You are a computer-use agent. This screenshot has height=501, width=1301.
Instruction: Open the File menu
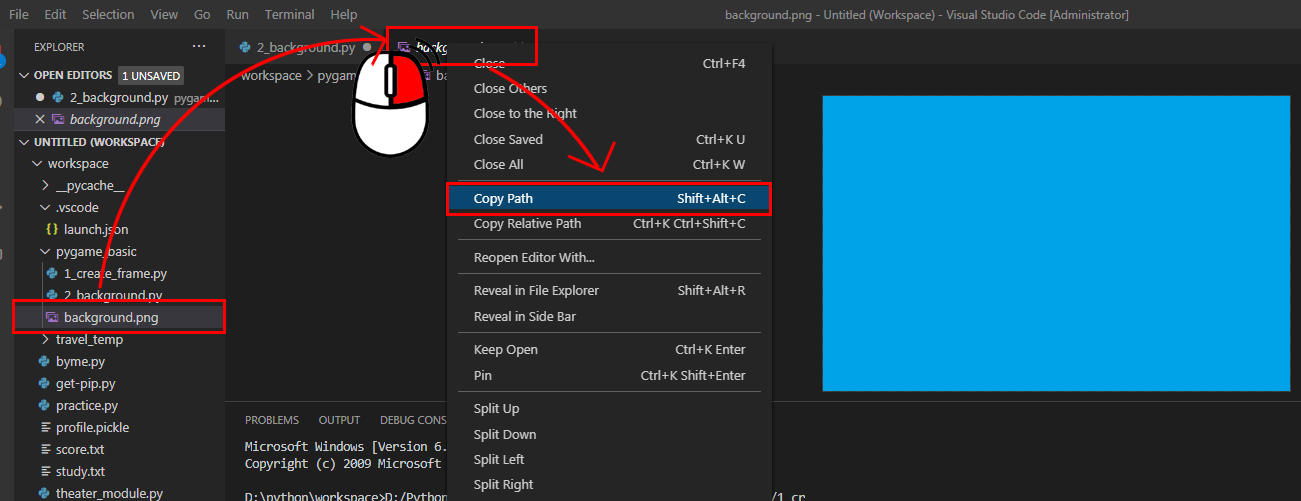click(19, 14)
